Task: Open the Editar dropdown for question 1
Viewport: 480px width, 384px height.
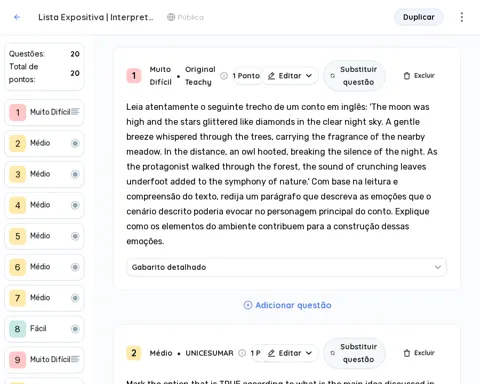Action: point(290,76)
